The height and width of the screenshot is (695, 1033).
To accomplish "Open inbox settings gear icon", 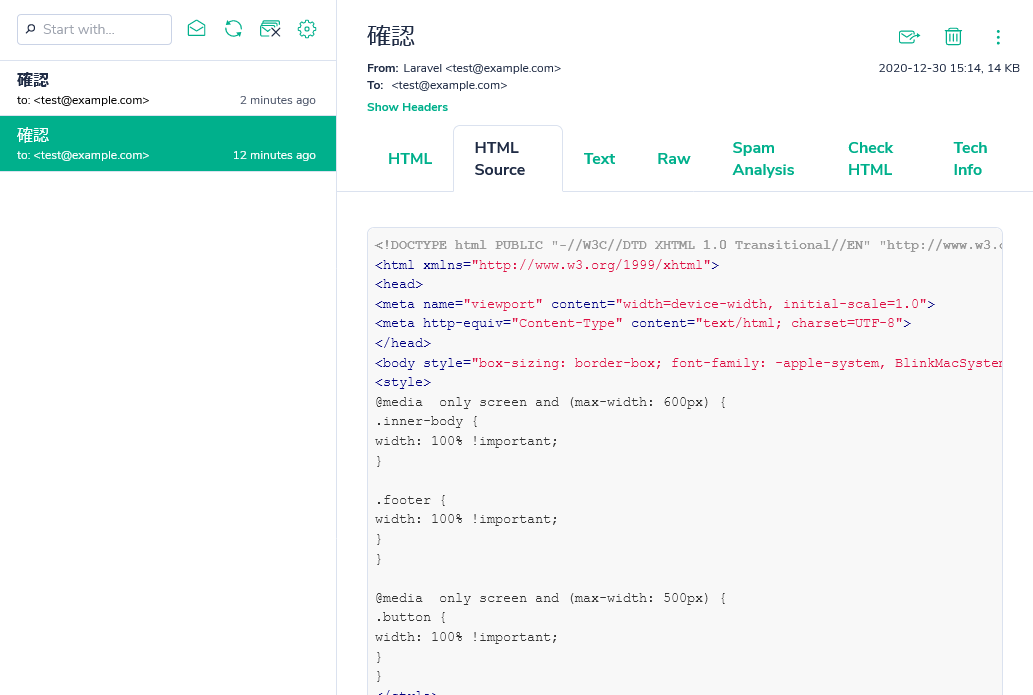I will 307,28.
